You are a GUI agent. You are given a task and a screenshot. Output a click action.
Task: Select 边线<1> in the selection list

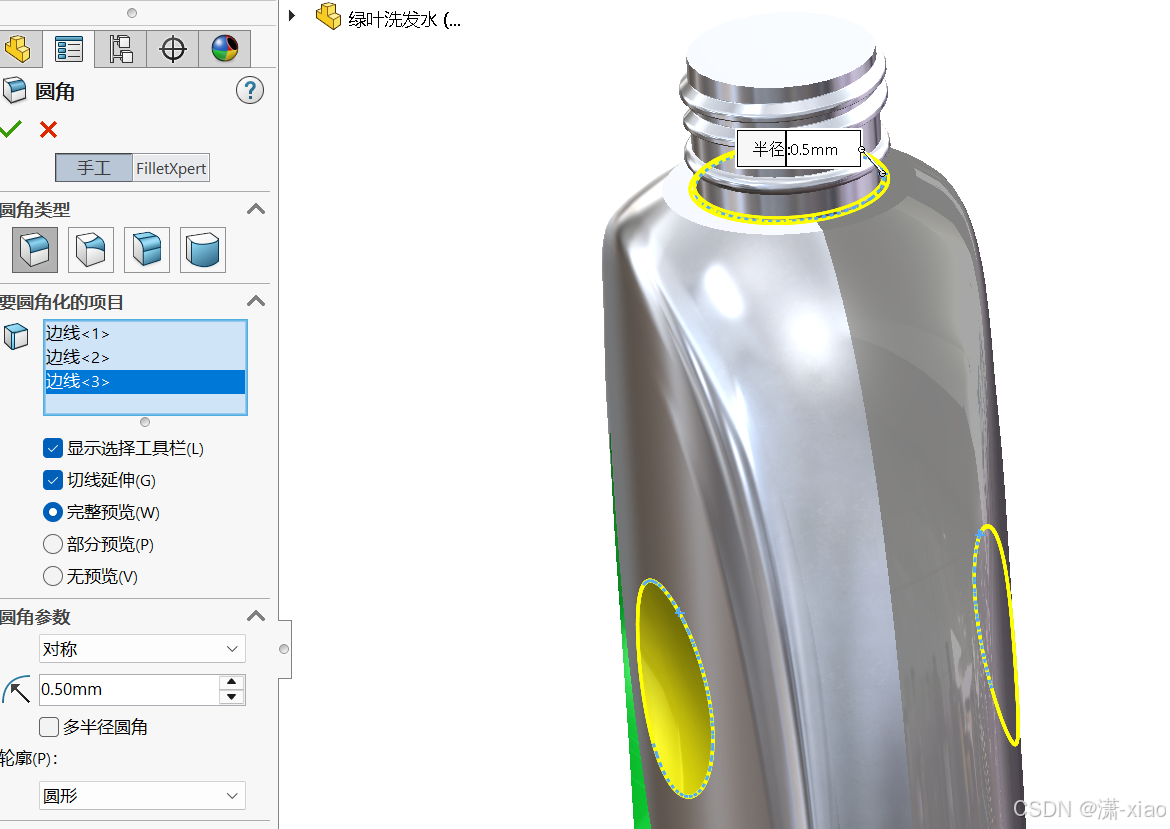145,334
